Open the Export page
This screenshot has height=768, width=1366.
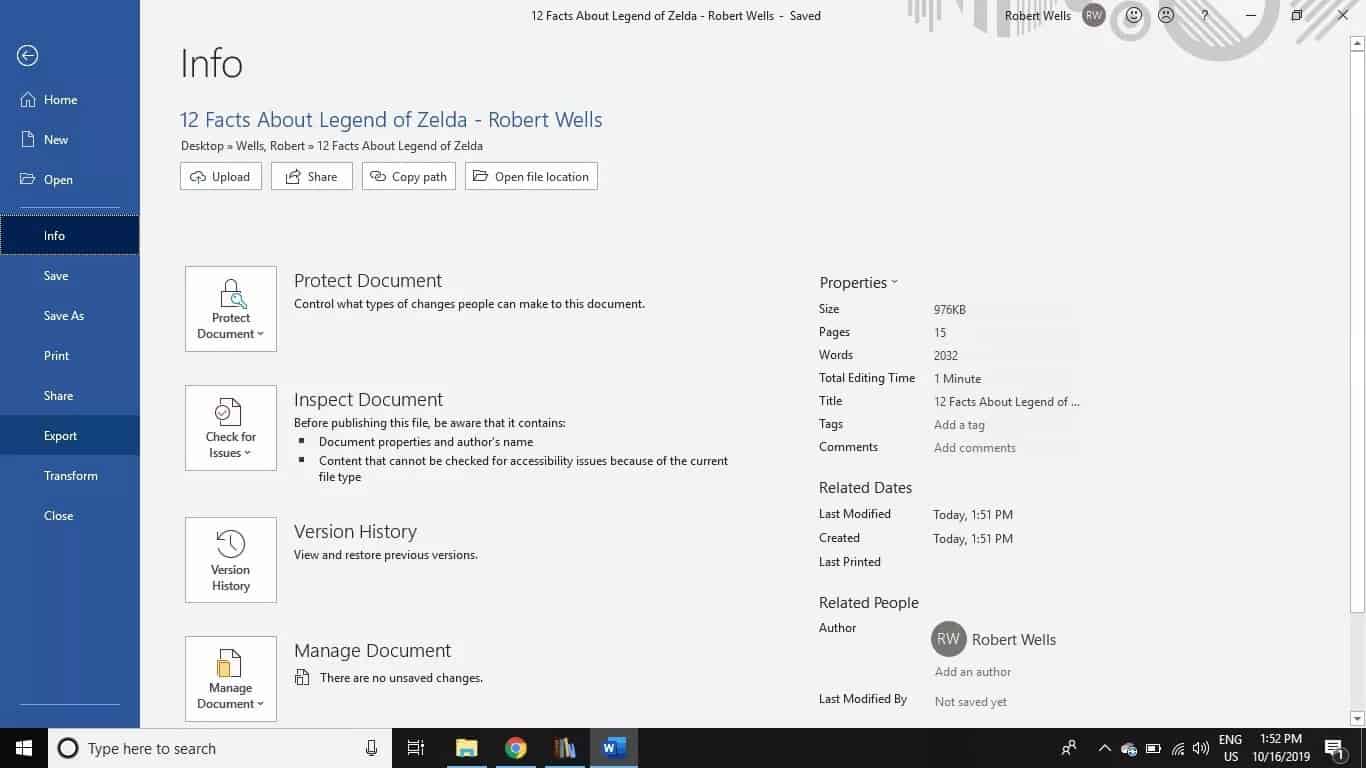pyautogui.click(x=70, y=436)
